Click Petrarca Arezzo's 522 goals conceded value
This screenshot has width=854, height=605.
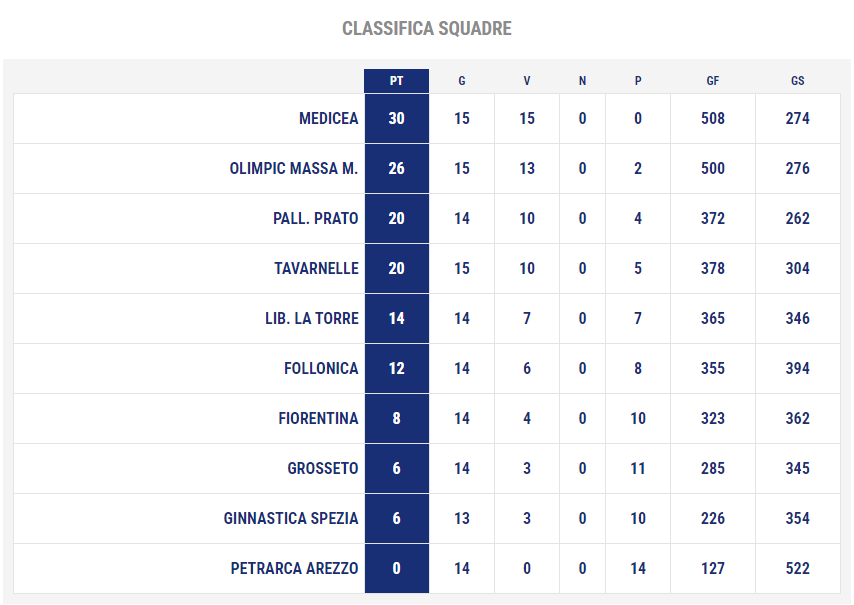797,569
